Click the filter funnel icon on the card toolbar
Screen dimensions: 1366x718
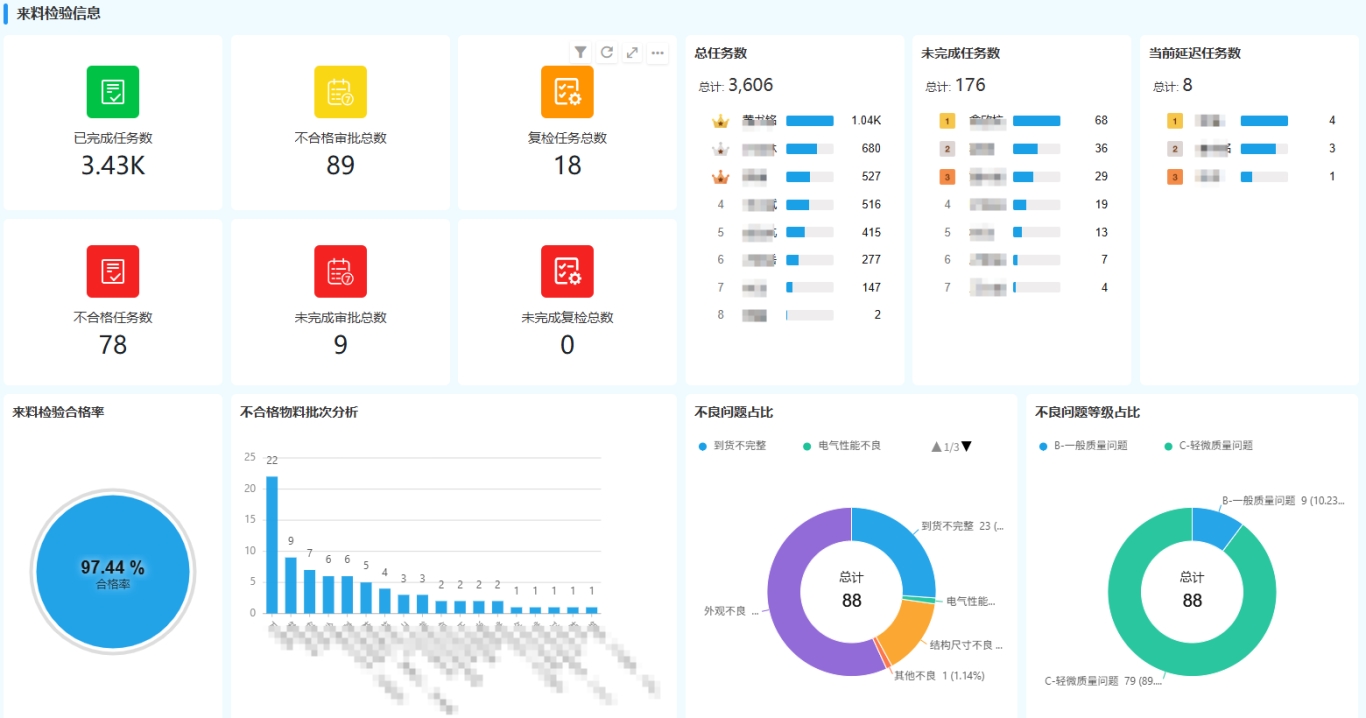(x=580, y=53)
